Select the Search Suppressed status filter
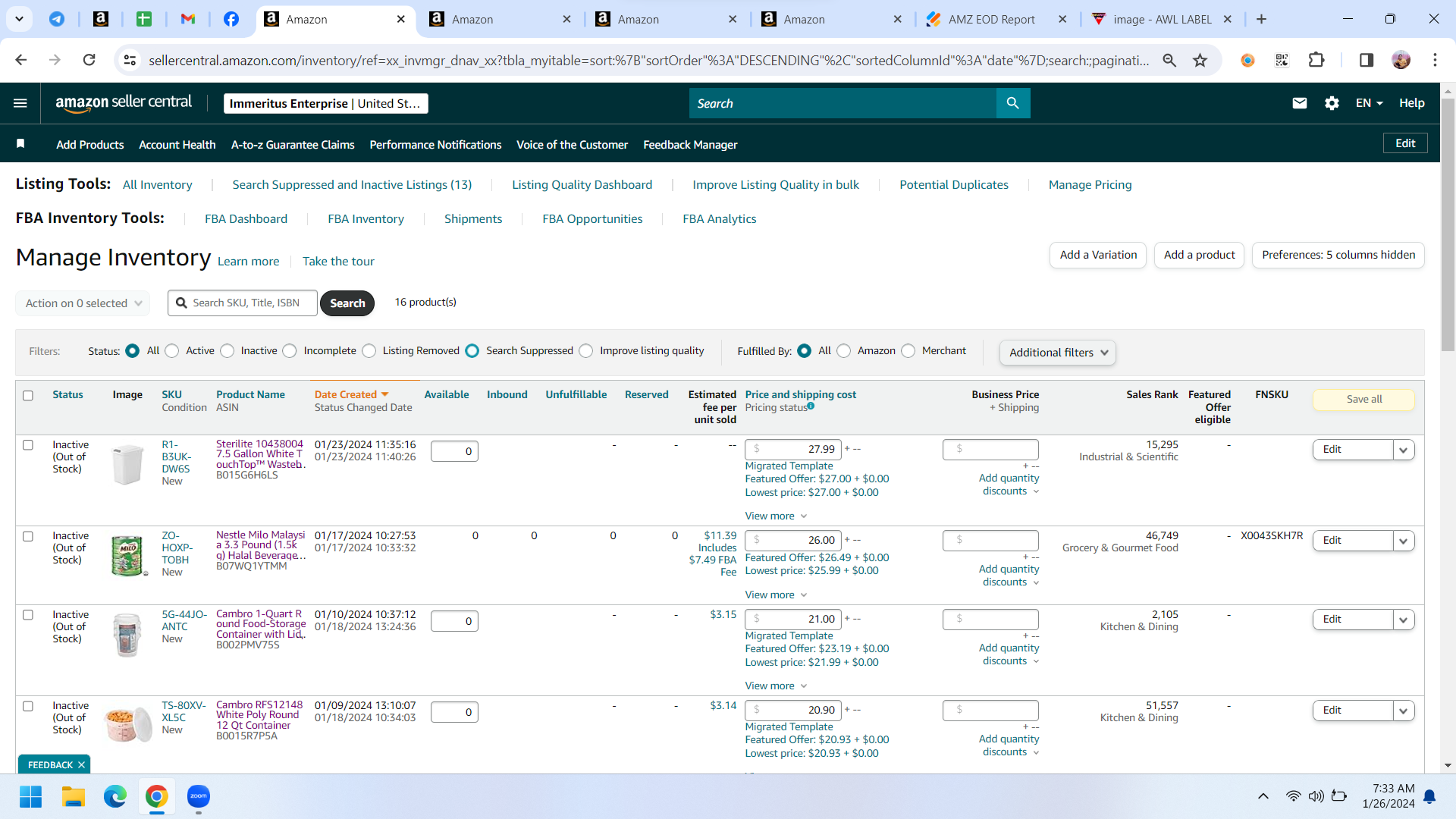The height and width of the screenshot is (819, 1456). [x=472, y=351]
